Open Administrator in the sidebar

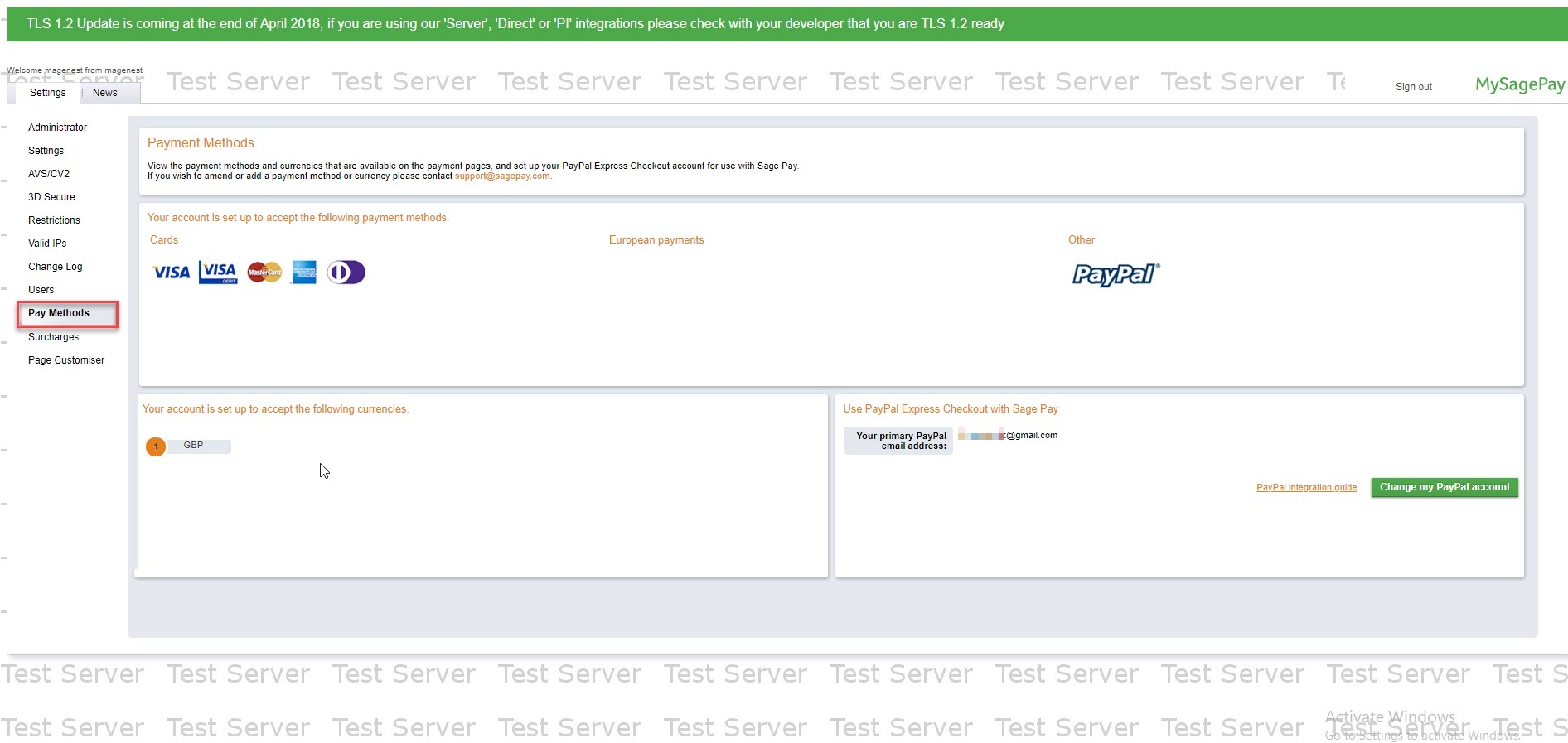57,128
